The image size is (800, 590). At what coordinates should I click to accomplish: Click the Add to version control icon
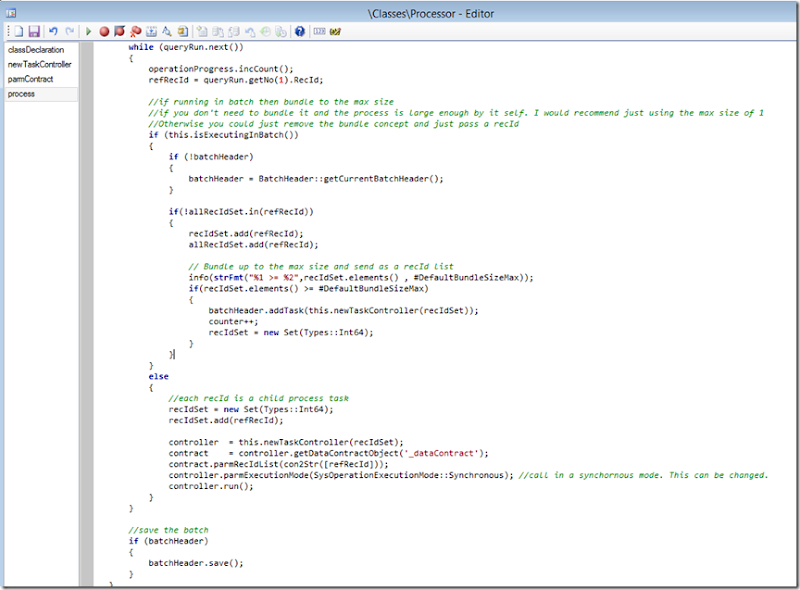point(203,32)
